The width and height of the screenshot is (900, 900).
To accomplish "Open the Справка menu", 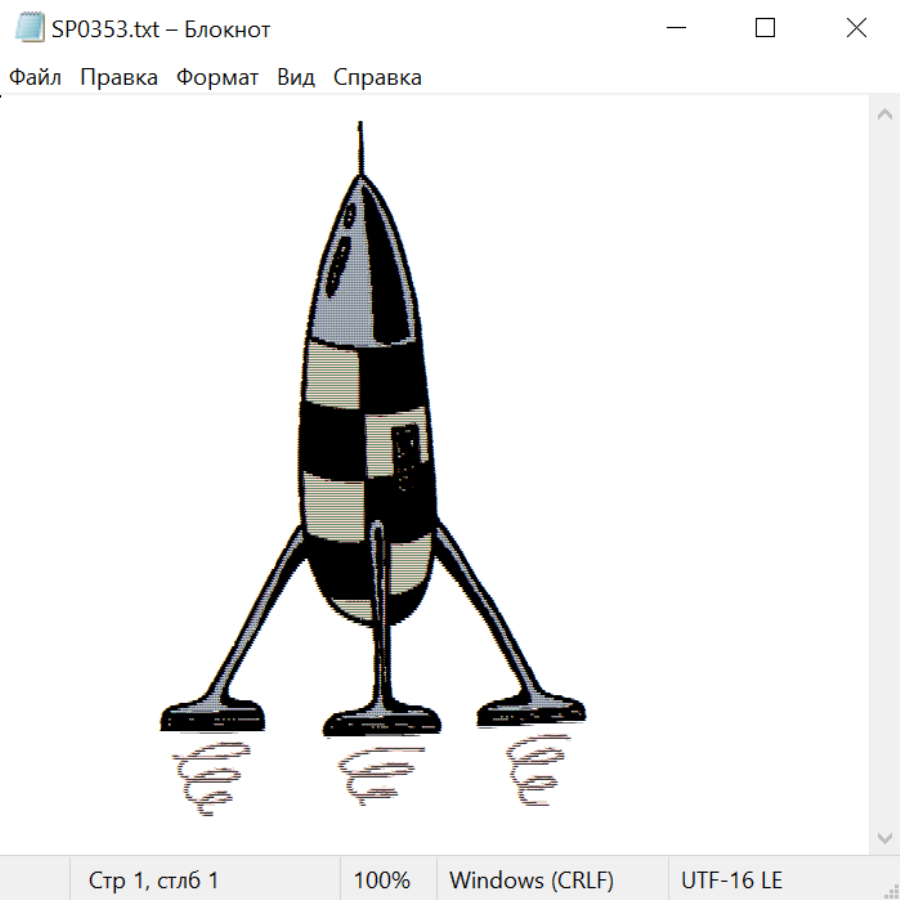I will (377, 78).
